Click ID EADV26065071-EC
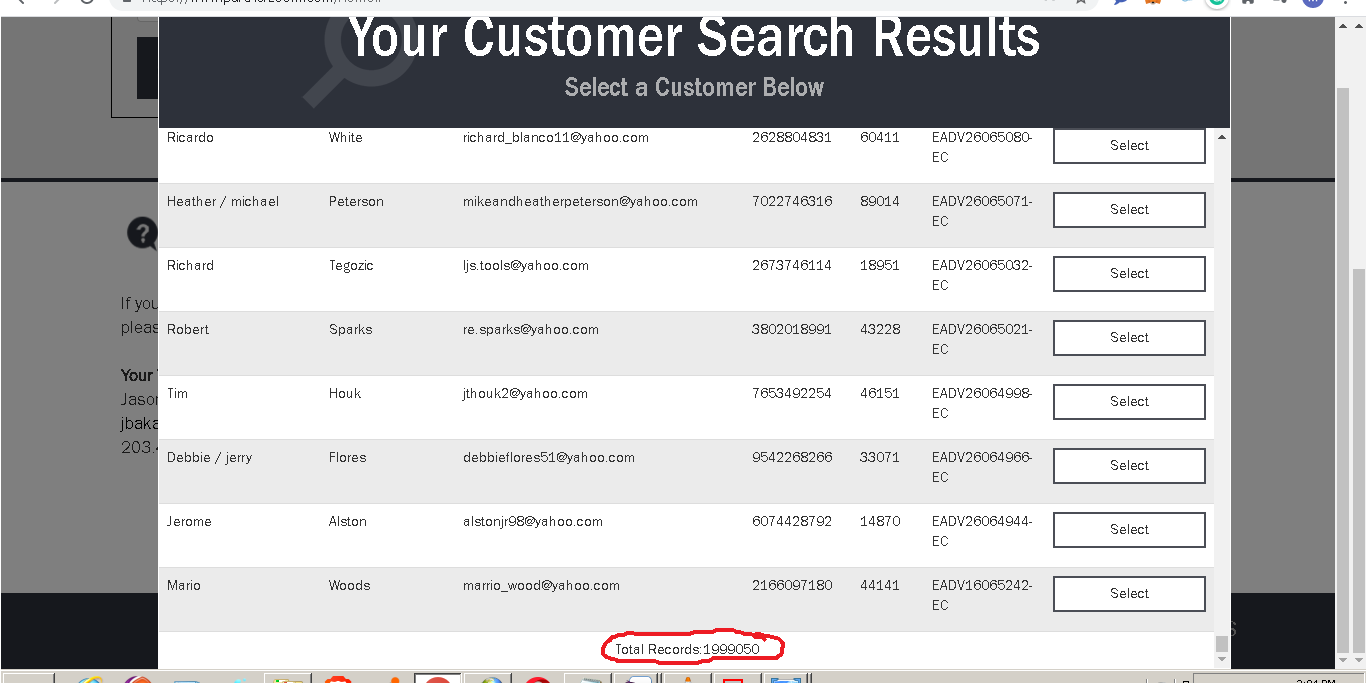Image resolution: width=1366 pixels, height=683 pixels. 982,211
